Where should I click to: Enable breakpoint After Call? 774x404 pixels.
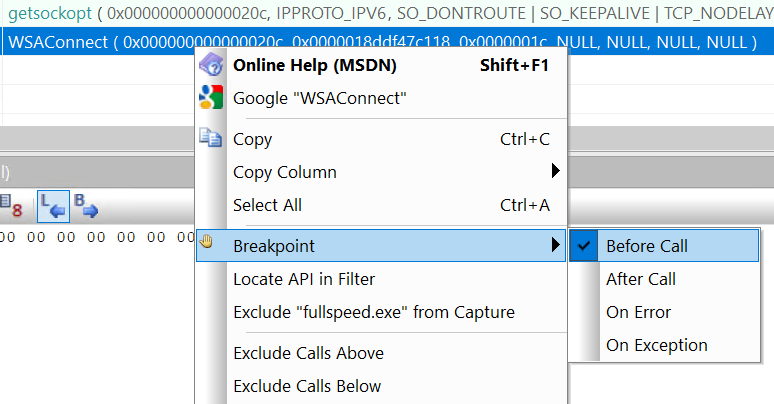[x=640, y=279]
